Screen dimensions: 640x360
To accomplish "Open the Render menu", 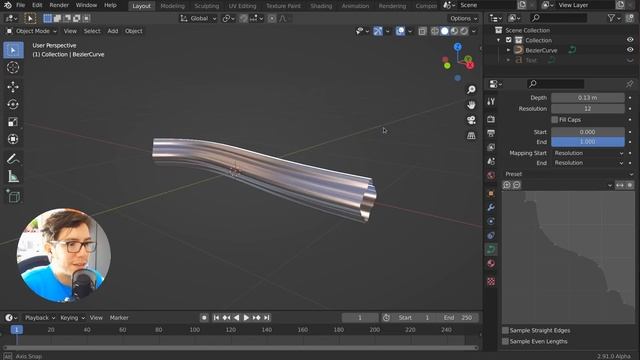I will click(59, 5).
